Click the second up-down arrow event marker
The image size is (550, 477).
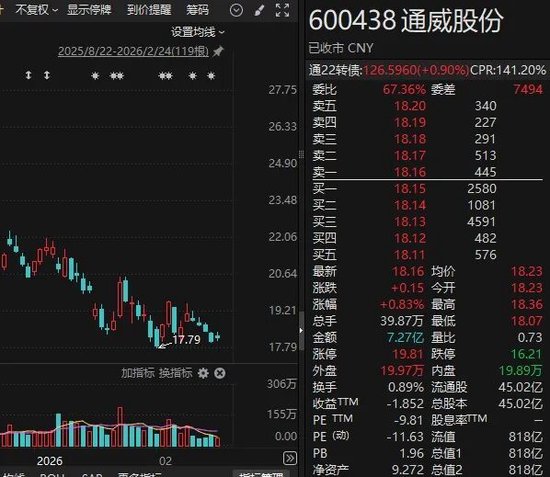(47, 75)
